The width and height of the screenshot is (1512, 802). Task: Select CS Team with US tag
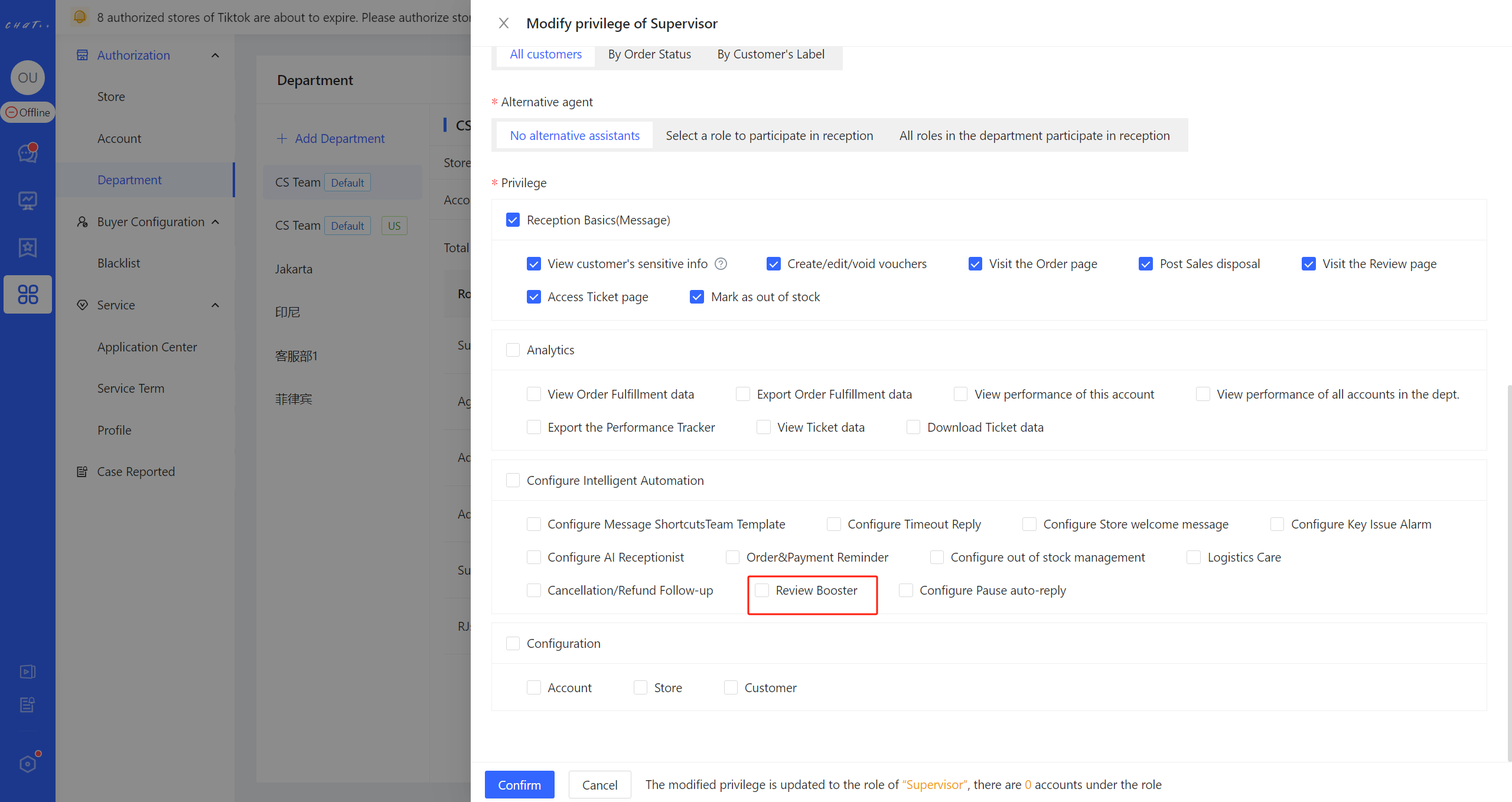coord(343,225)
